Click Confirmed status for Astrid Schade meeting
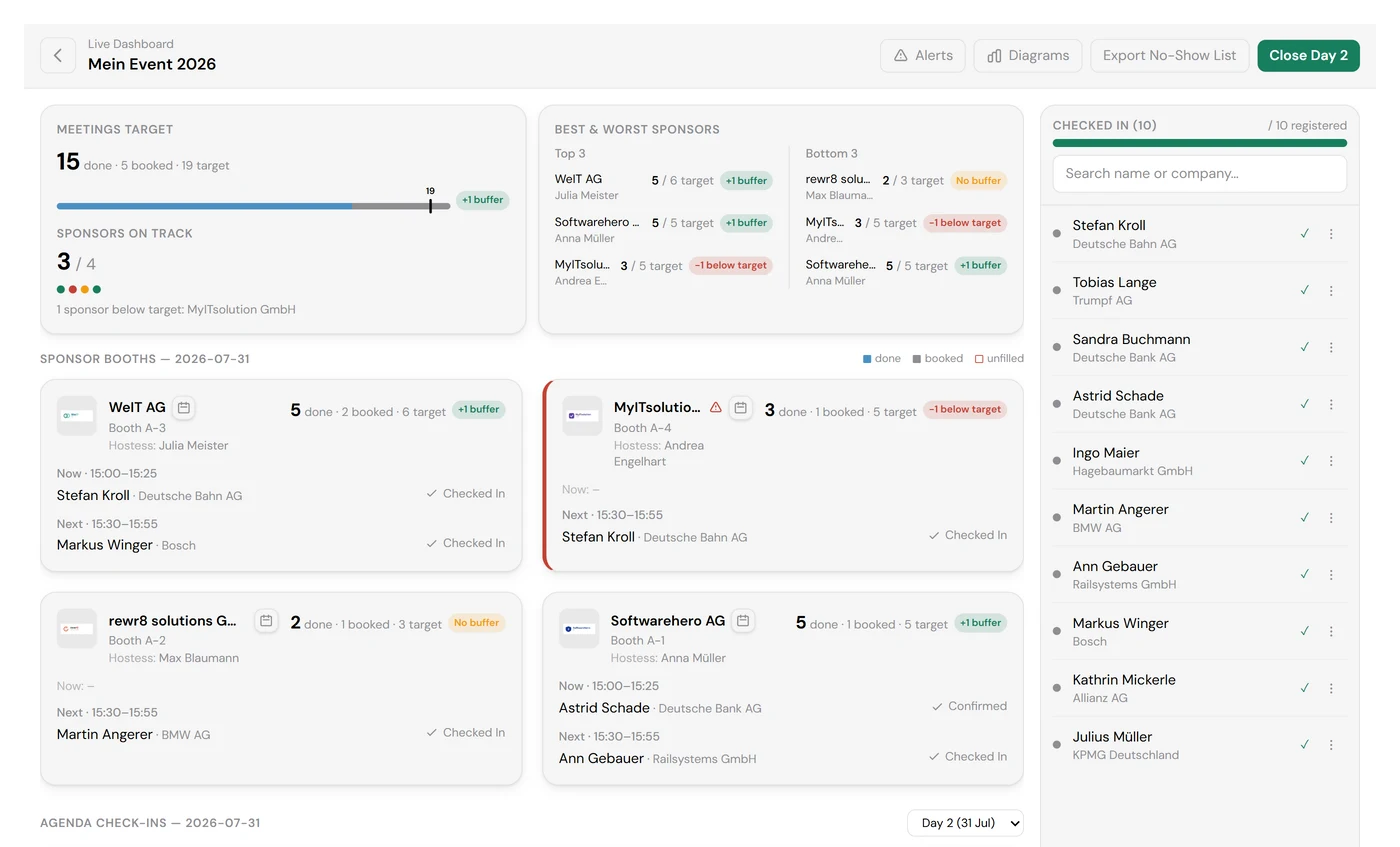The height and width of the screenshot is (847, 1400). click(x=969, y=707)
